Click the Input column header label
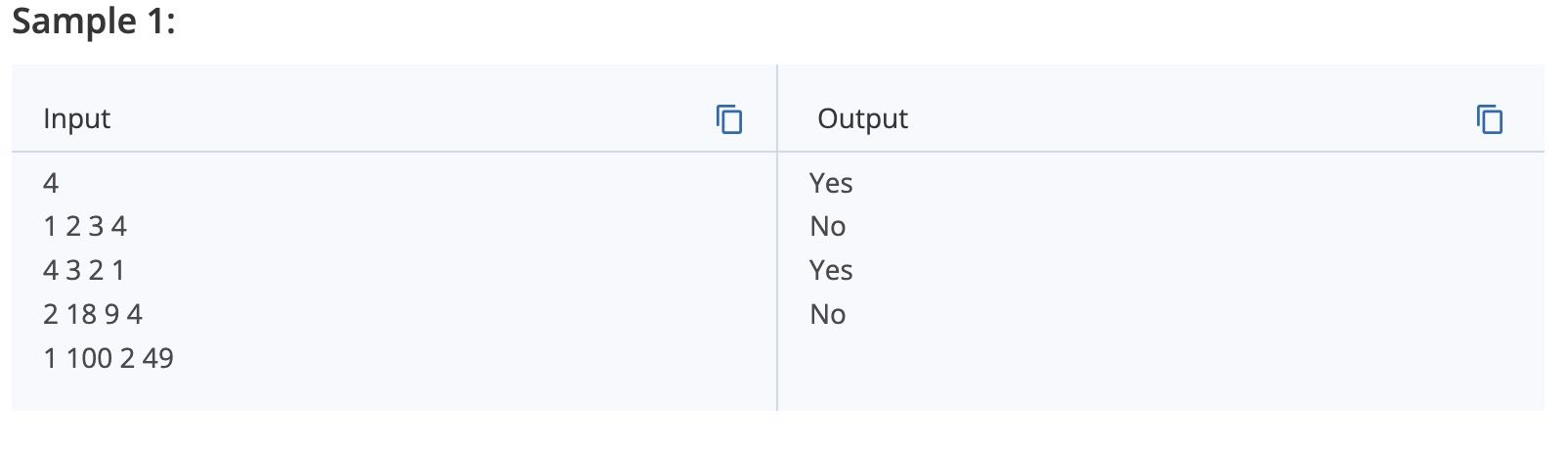Viewport: 1568px width, 450px height. [x=77, y=119]
